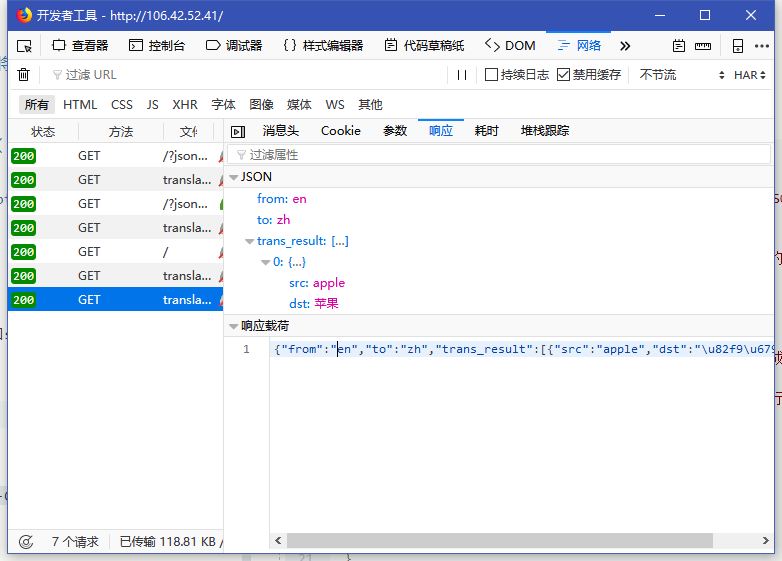782x561 pixels.
Task: Filter requests by WS
Action: [335, 105]
